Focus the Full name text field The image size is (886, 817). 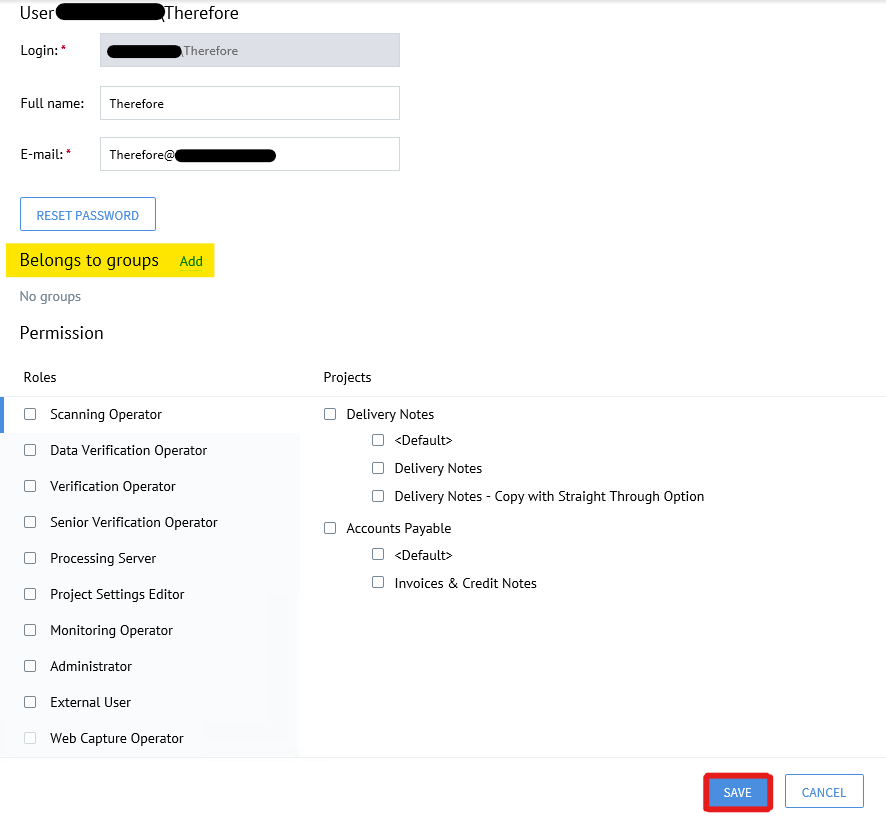(250, 103)
